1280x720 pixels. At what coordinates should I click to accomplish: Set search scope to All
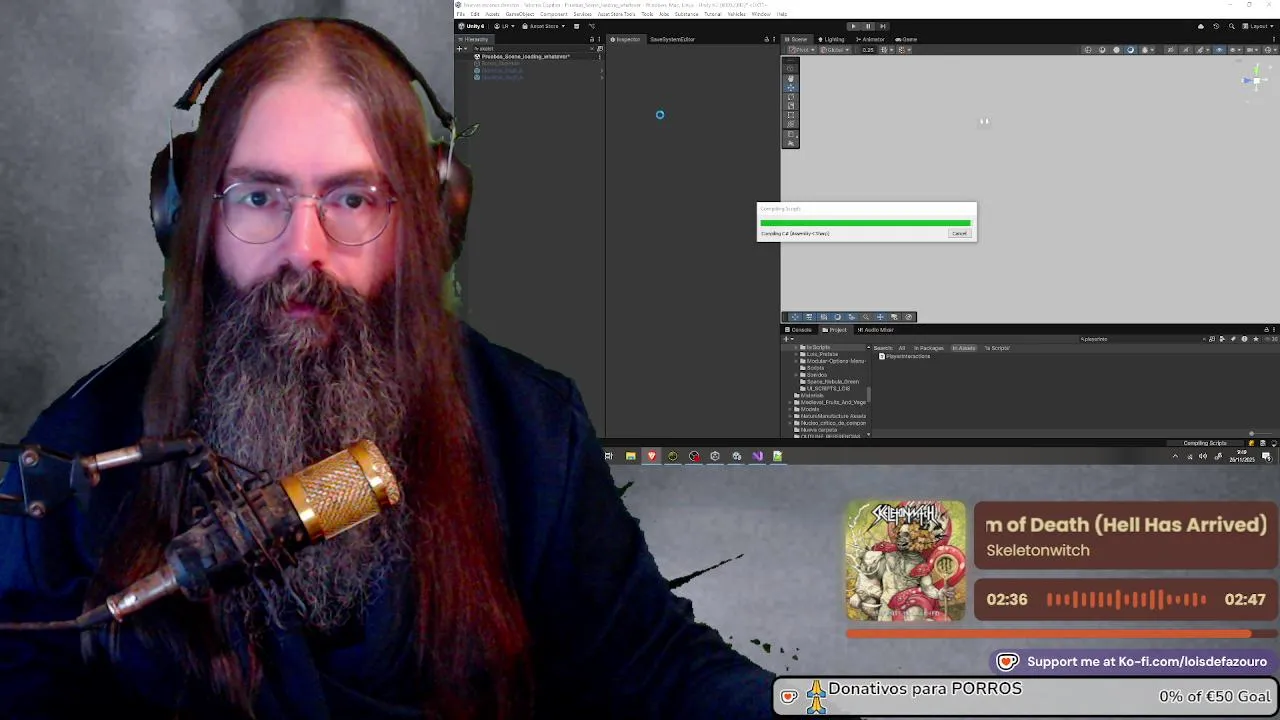tap(902, 348)
